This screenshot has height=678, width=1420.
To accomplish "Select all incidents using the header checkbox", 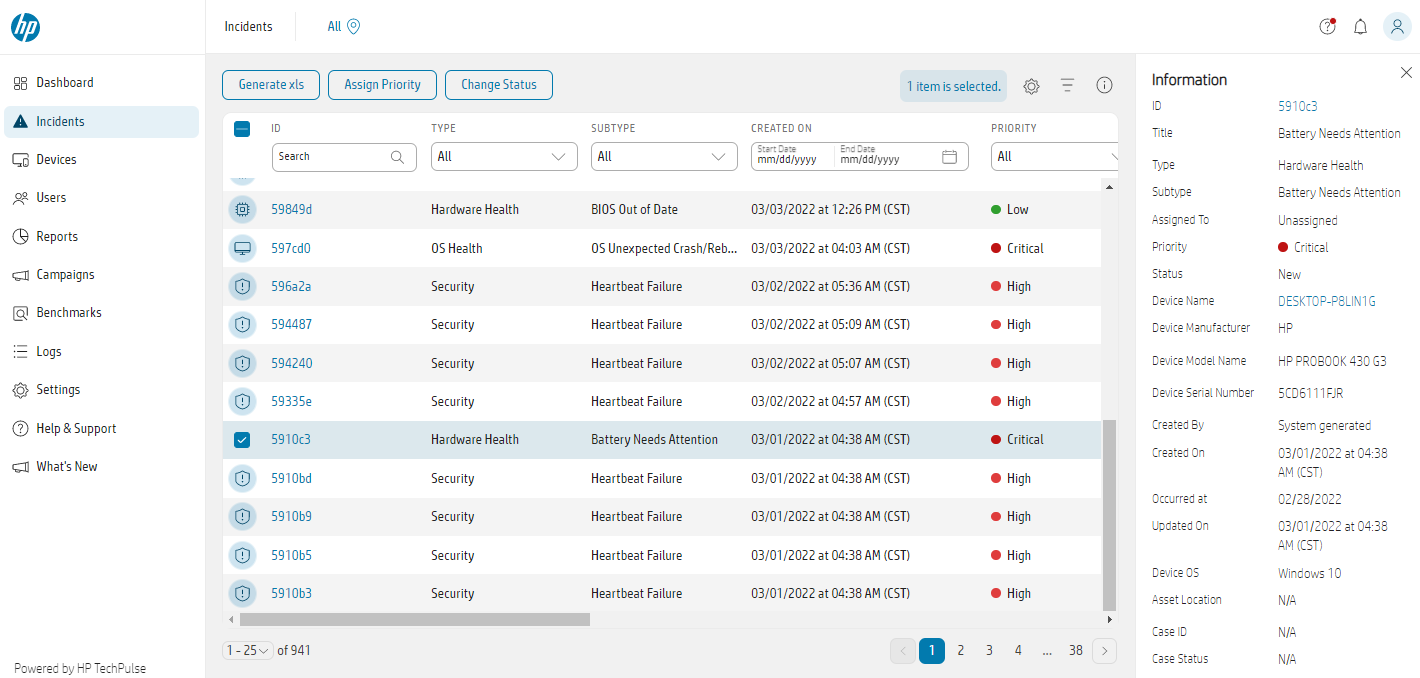I will pyautogui.click(x=242, y=128).
